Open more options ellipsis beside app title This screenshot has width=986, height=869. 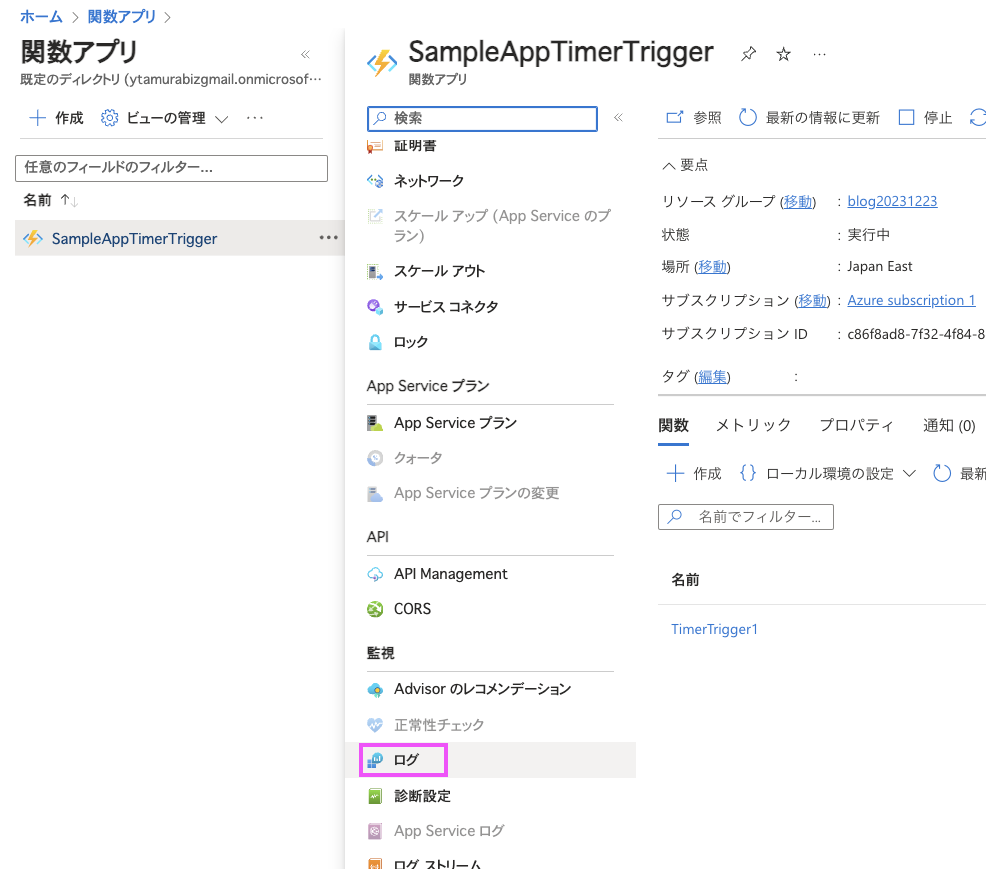[x=819, y=55]
